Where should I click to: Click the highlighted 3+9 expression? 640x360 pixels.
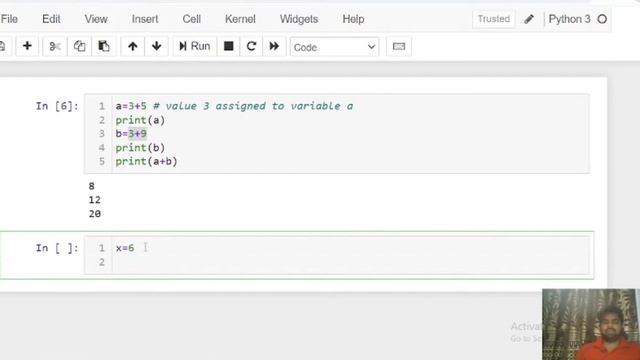(138, 134)
